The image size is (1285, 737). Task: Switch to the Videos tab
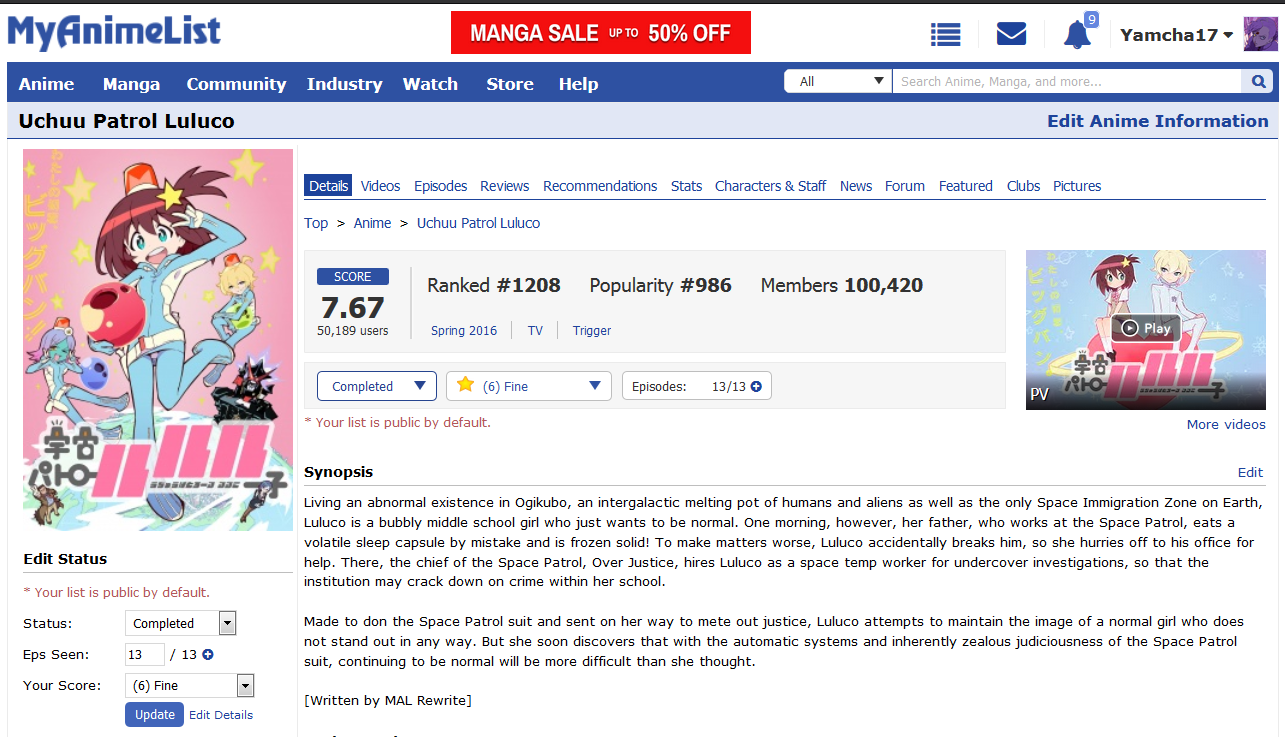[x=380, y=186]
